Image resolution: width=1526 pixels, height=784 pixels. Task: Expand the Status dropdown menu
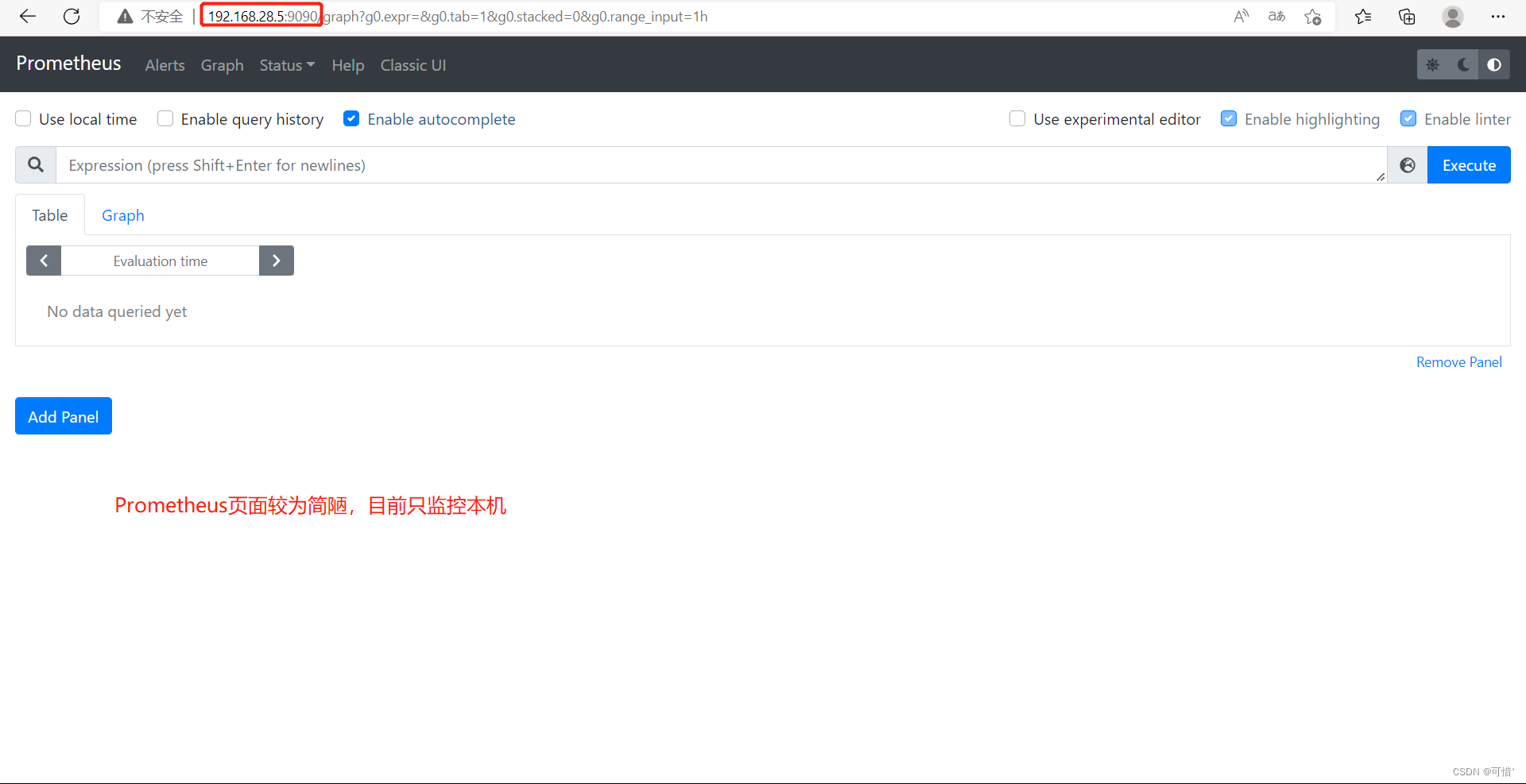[x=287, y=65]
